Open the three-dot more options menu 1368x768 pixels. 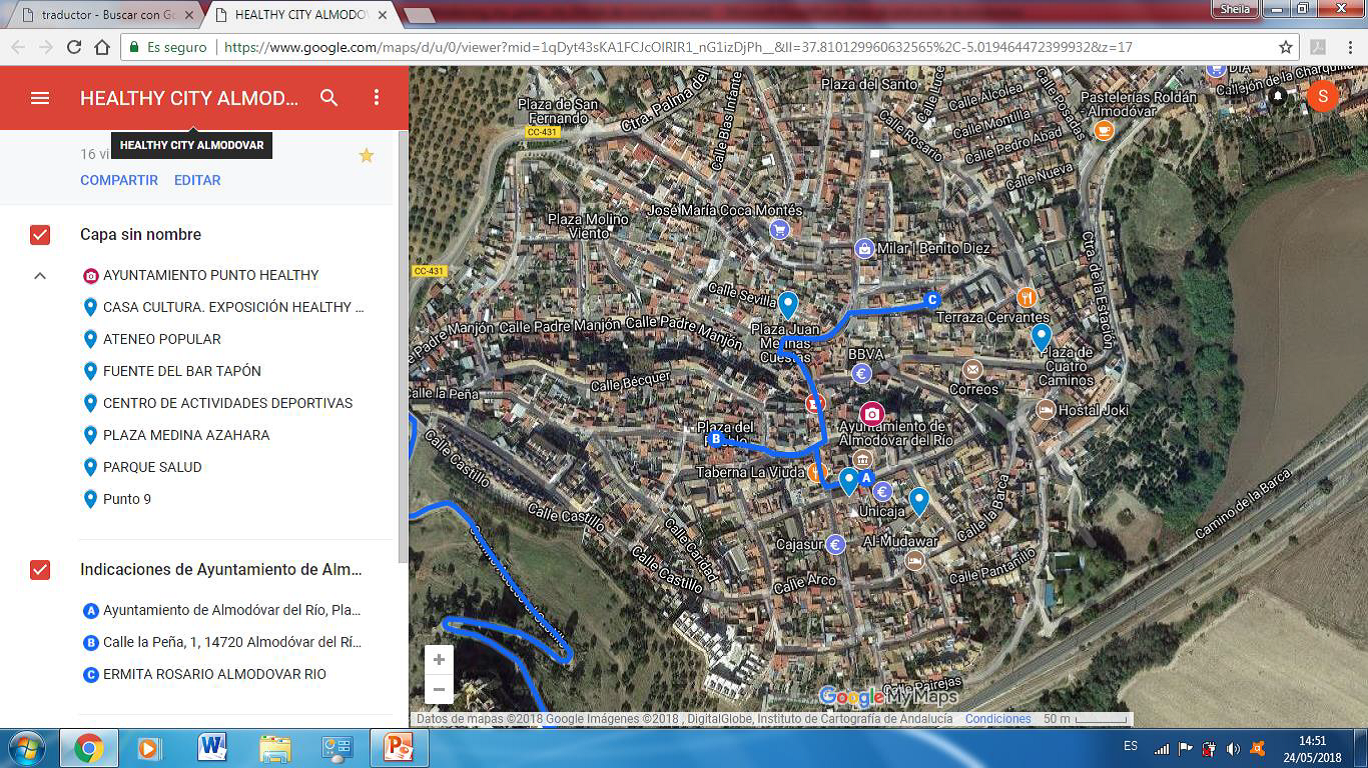(x=376, y=98)
